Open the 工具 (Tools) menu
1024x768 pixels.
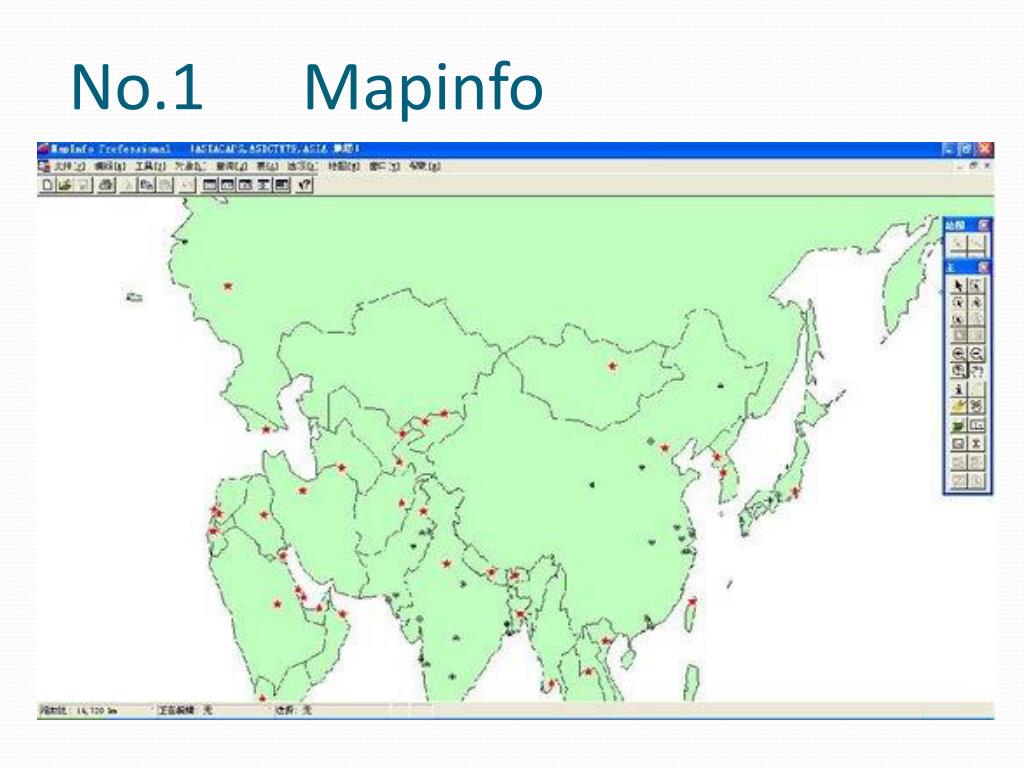[150, 167]
